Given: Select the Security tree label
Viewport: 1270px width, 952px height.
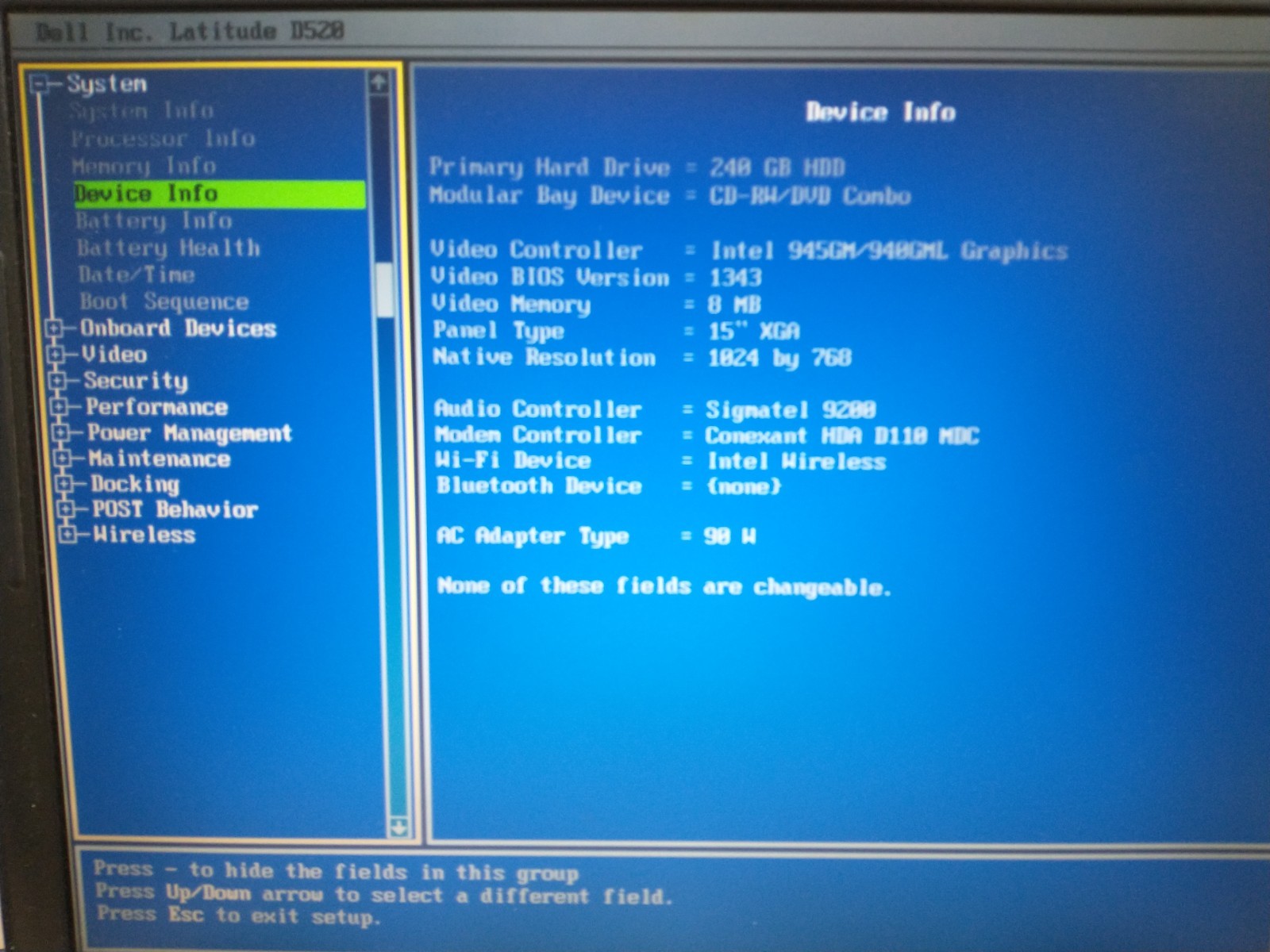Looking at the screenshot, I should [x=136, y=382].
